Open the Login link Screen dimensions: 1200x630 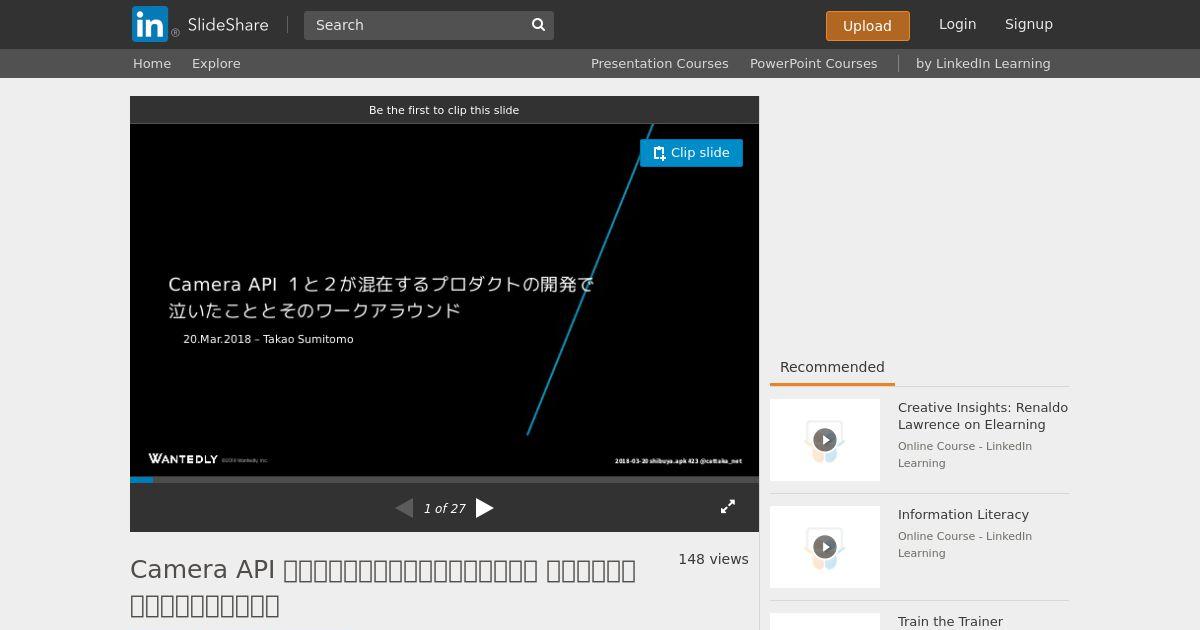point(957,24)
